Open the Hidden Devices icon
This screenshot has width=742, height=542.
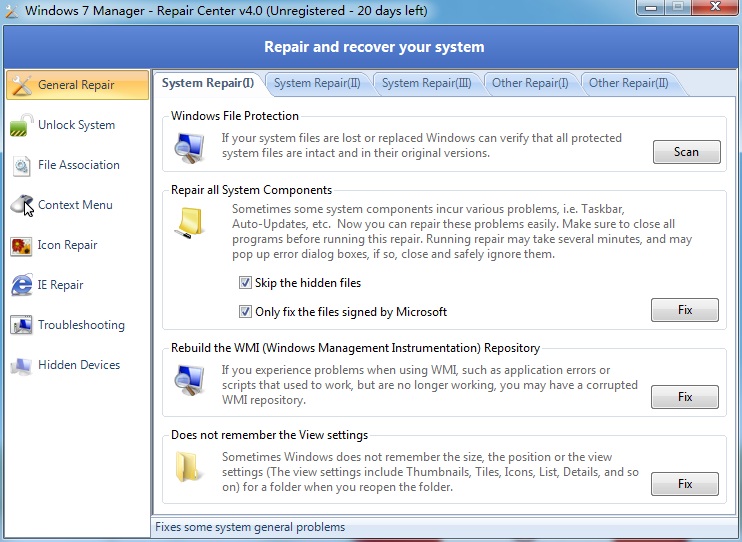(21, 365)
